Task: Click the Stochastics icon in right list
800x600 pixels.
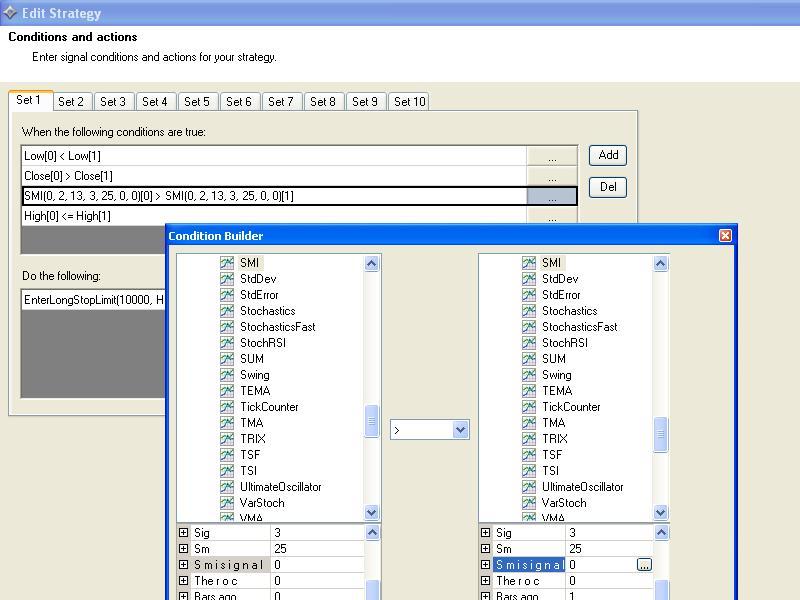Action: (529, 311)
